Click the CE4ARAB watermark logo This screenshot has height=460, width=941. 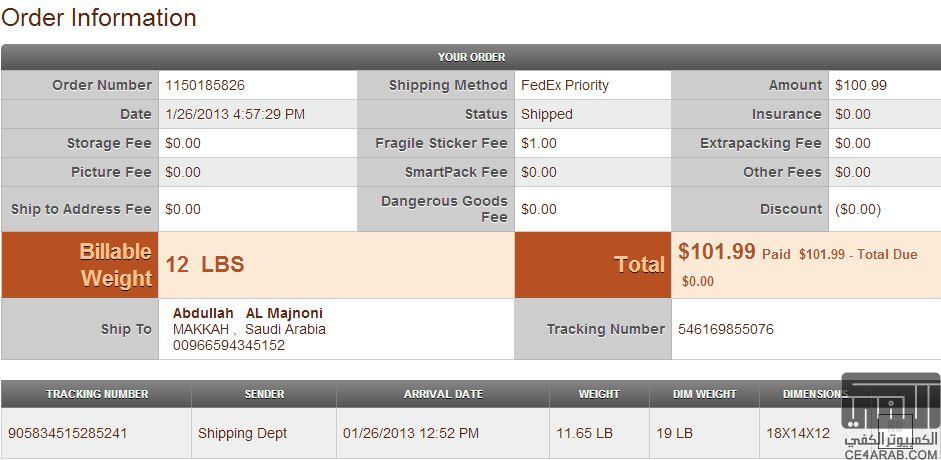click(x=891, y=417)
